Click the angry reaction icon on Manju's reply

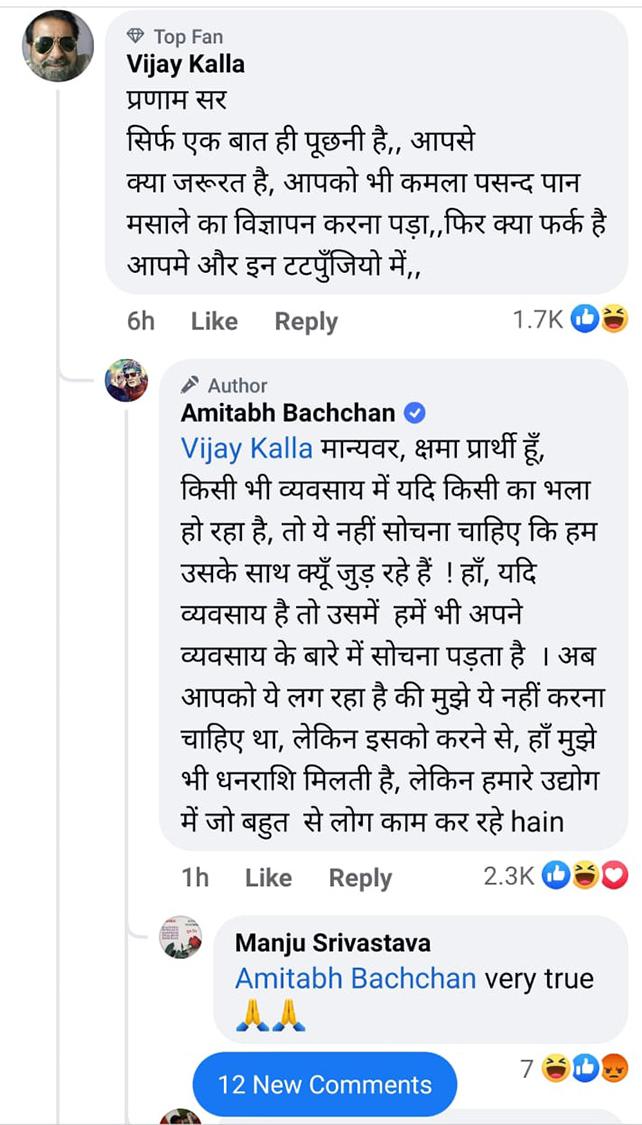(613, 1069)
